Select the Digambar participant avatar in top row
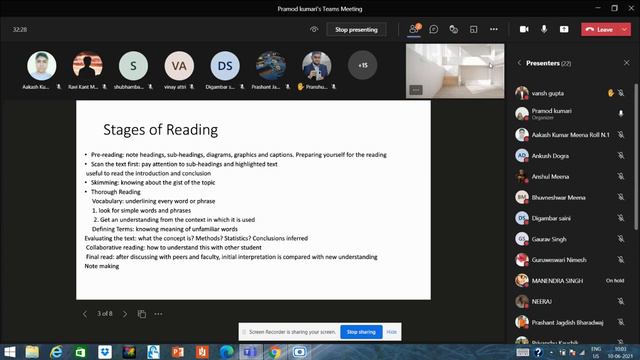Screen dimensions: 640x360 coord(225,65)
